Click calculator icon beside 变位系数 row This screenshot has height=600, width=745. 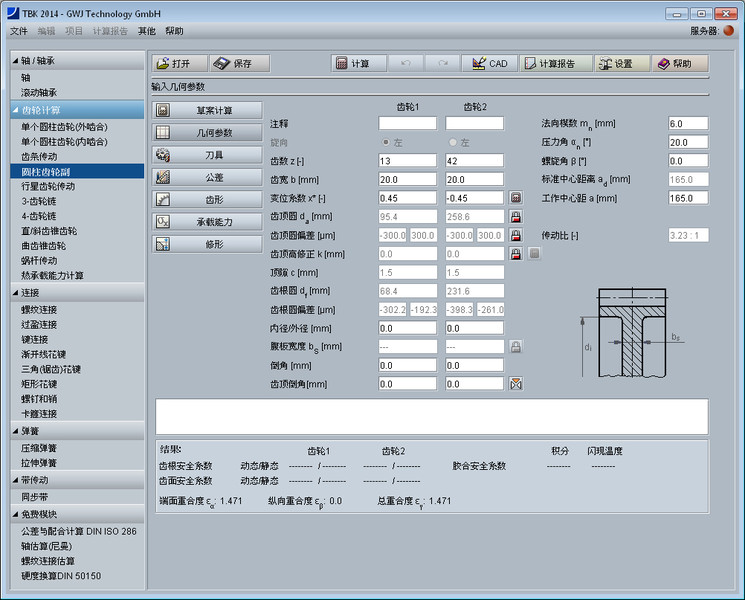[516, 198]
